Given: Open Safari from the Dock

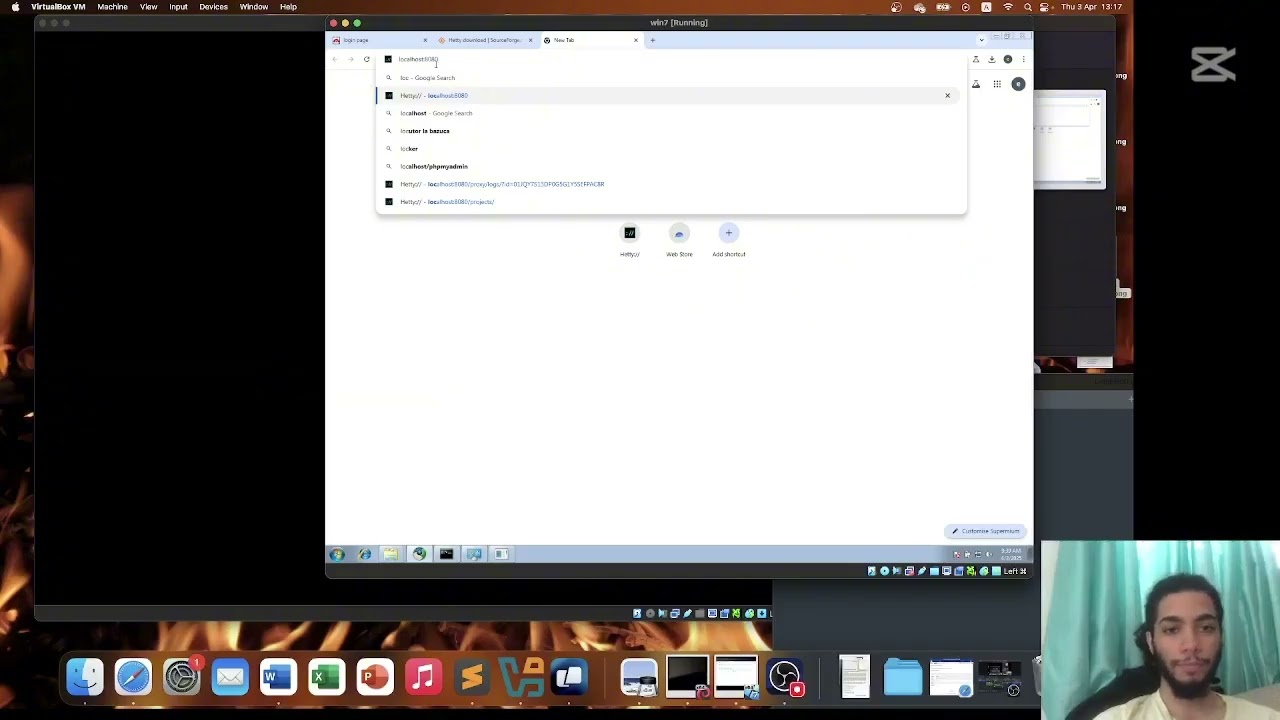Looking at the screenshot, I should pos(133,677).
